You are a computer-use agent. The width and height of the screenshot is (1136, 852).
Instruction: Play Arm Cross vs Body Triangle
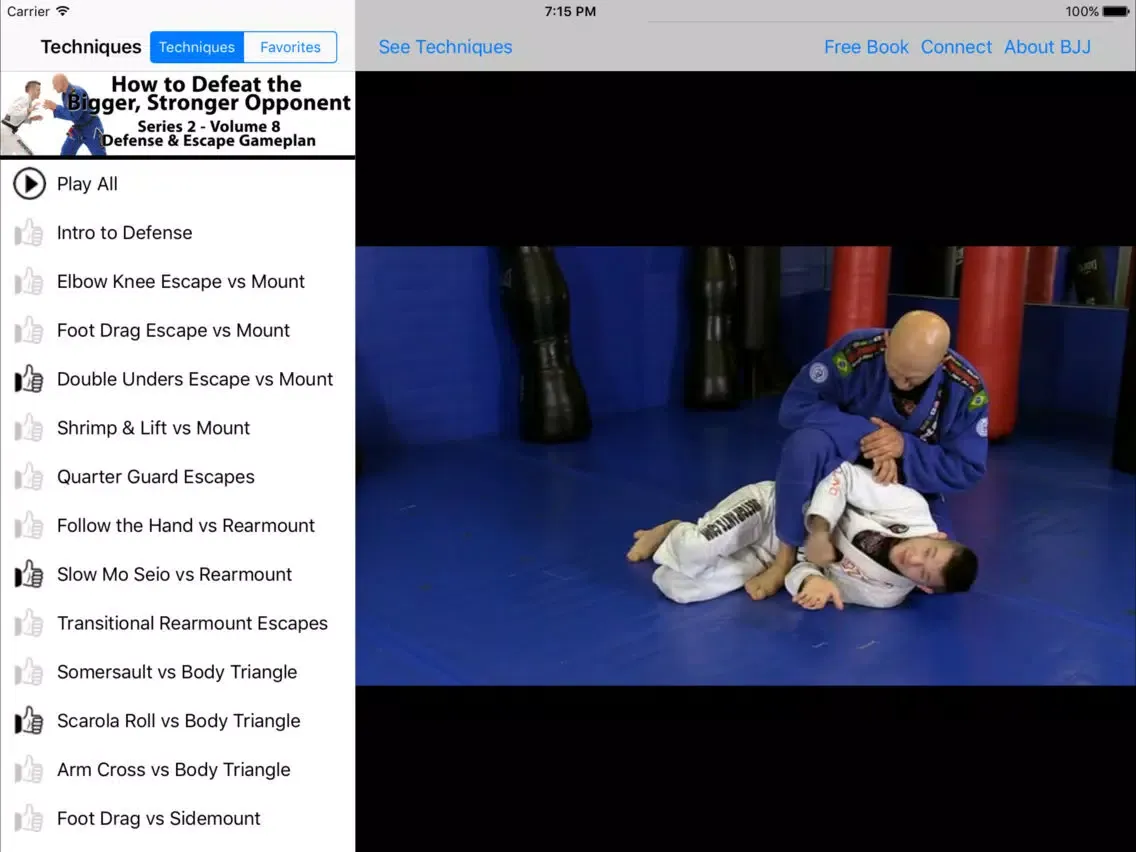[x=173, y=769]
